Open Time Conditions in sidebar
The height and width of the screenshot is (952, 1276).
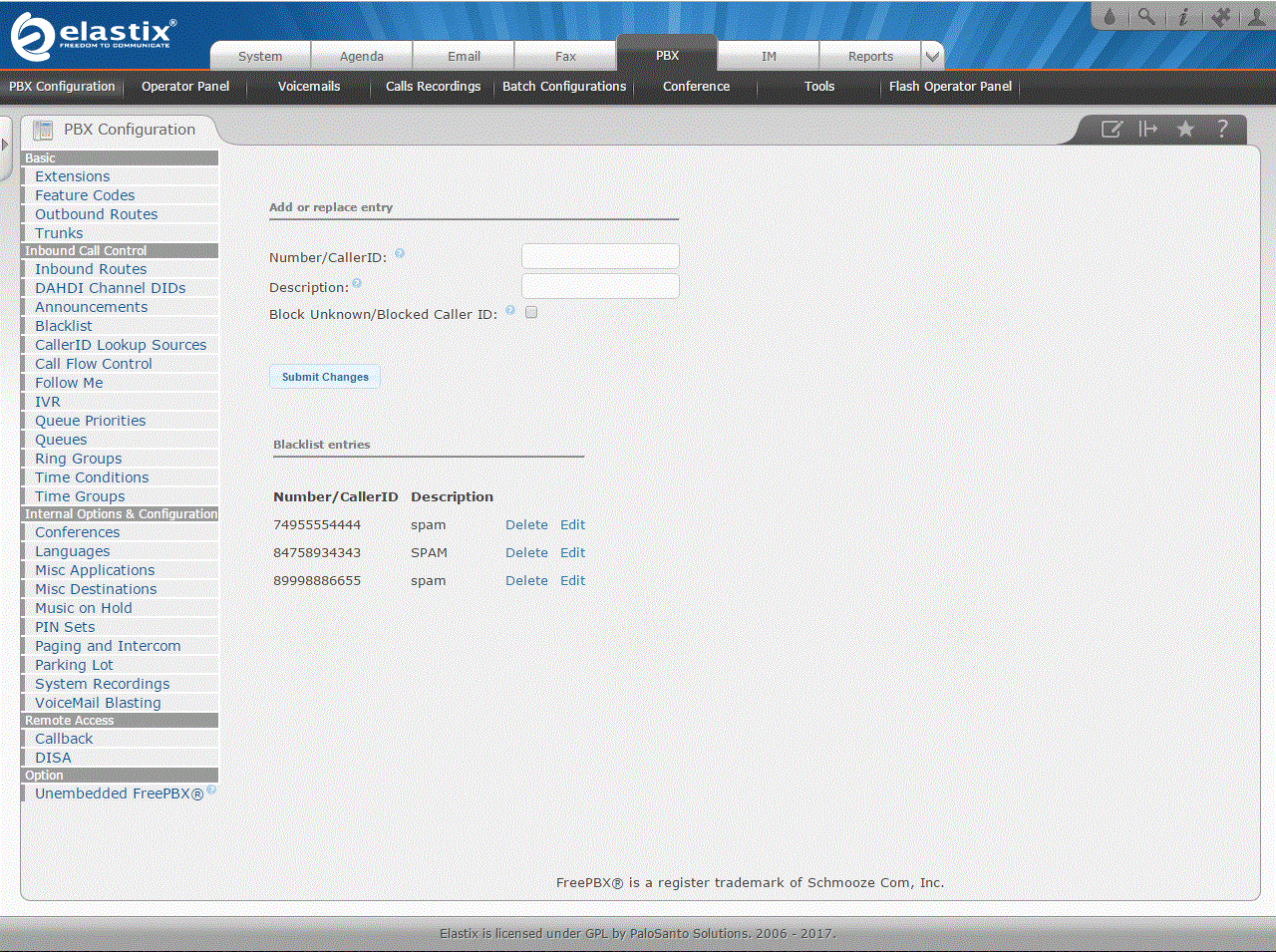pyautogui.click(x=92, y=477)
